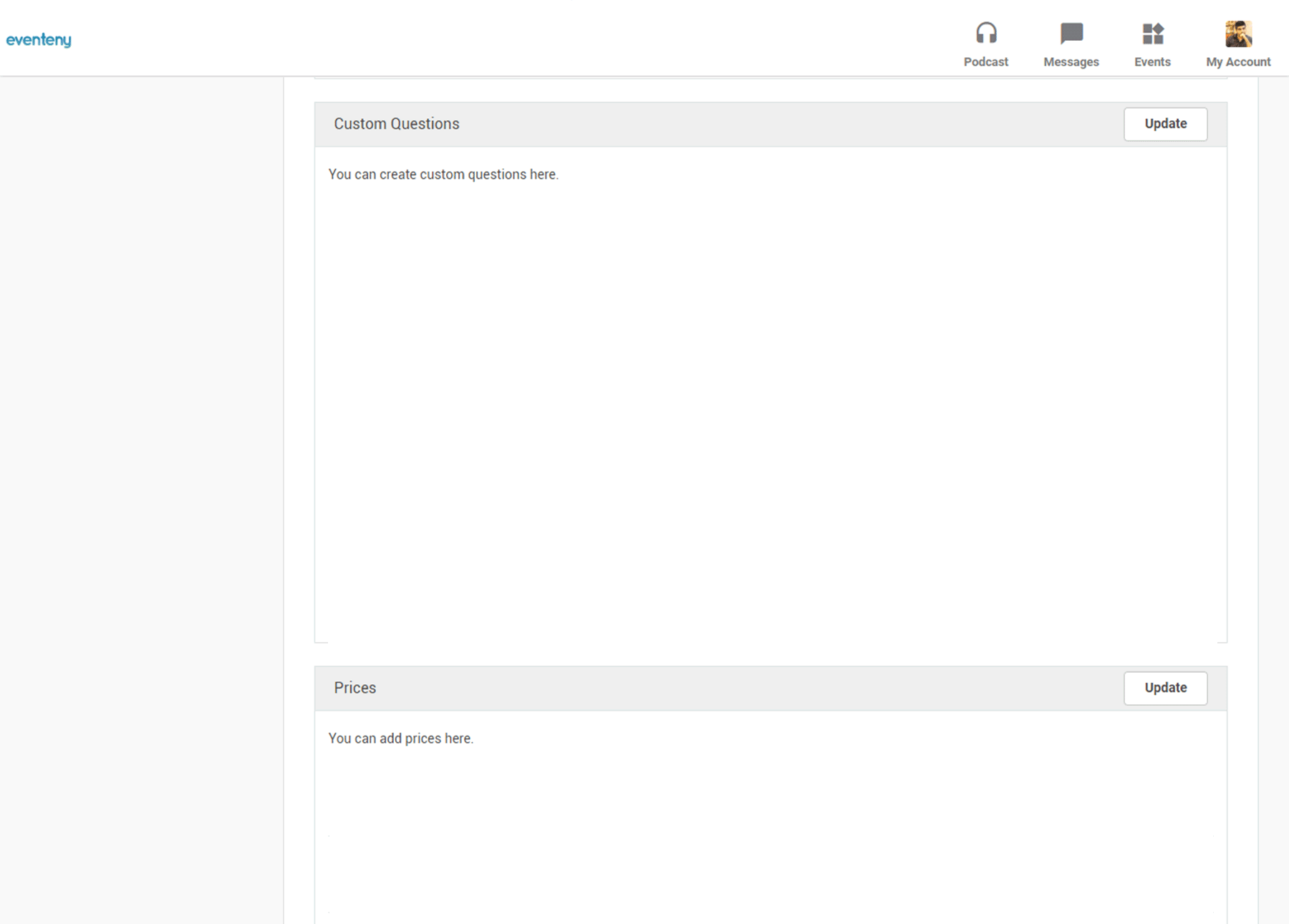The height and width of the screenshot is (924, 1289).
Task: Select the Podcast text label in navigation
Action: coord(985,62)
